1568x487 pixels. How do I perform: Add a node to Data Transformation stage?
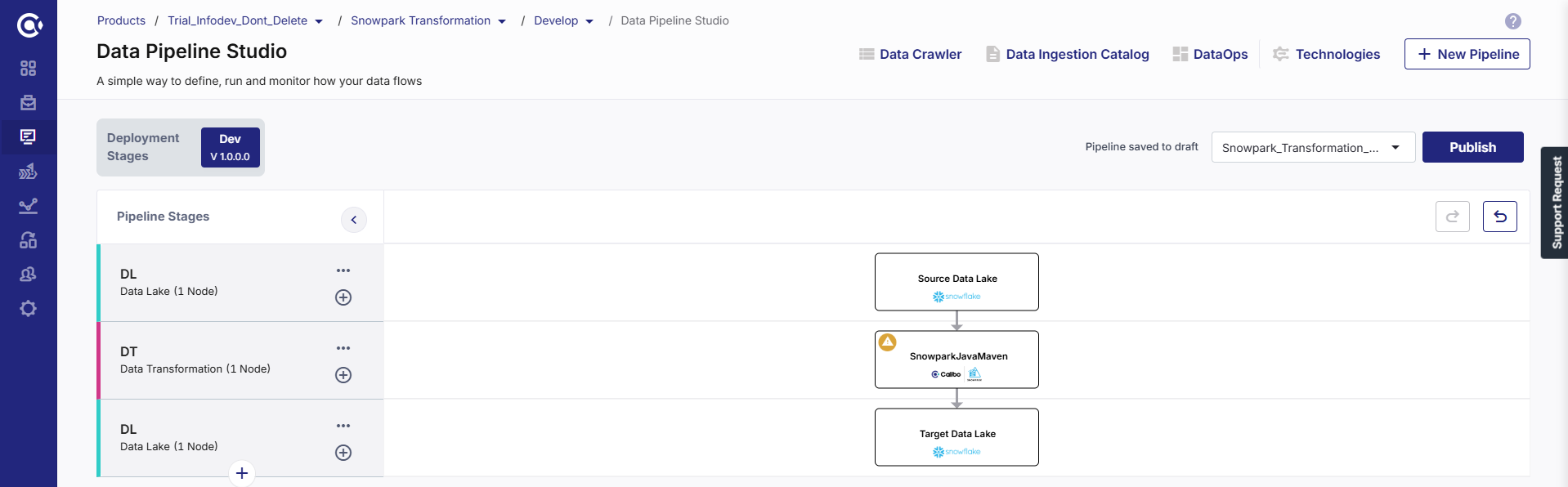343,375
